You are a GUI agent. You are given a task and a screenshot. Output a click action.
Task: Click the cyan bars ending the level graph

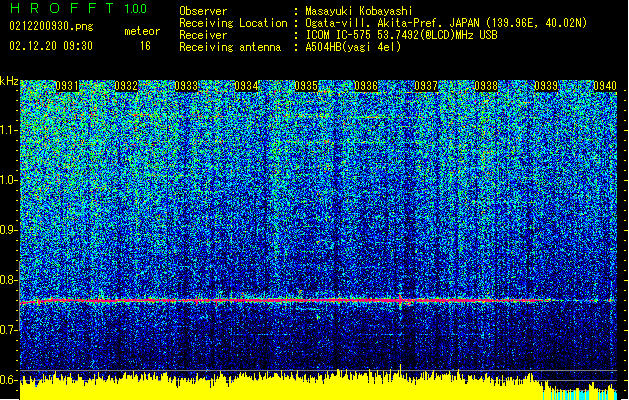580,394
